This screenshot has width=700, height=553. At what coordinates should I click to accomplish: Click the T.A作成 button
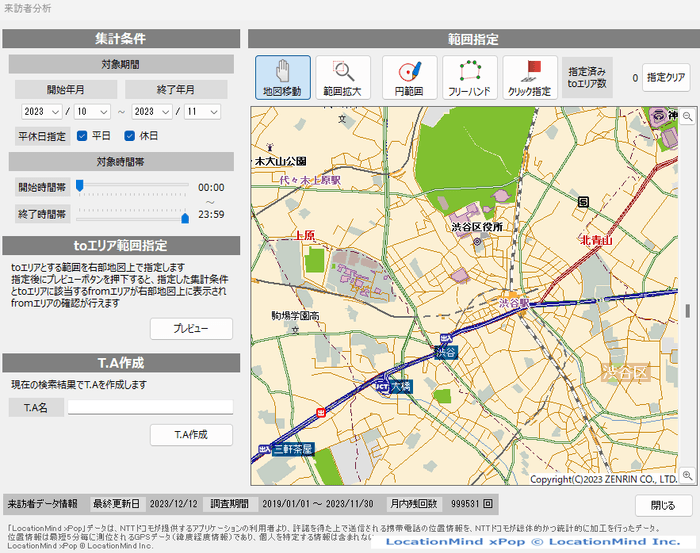click(x=190, y=435)
